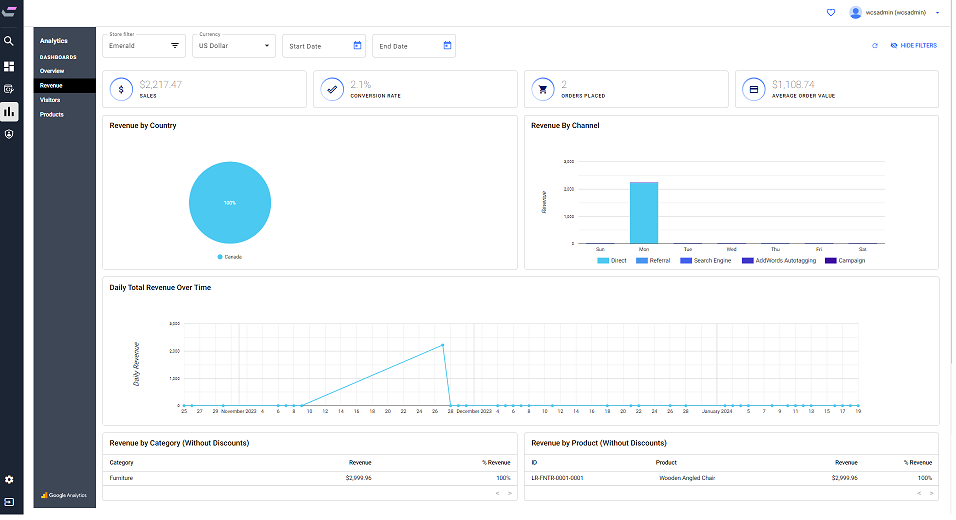Image resolution: width=956 pixels, height=520 pixels.
Task: Open the Start Date calendar icon
Action: (357, 46)
